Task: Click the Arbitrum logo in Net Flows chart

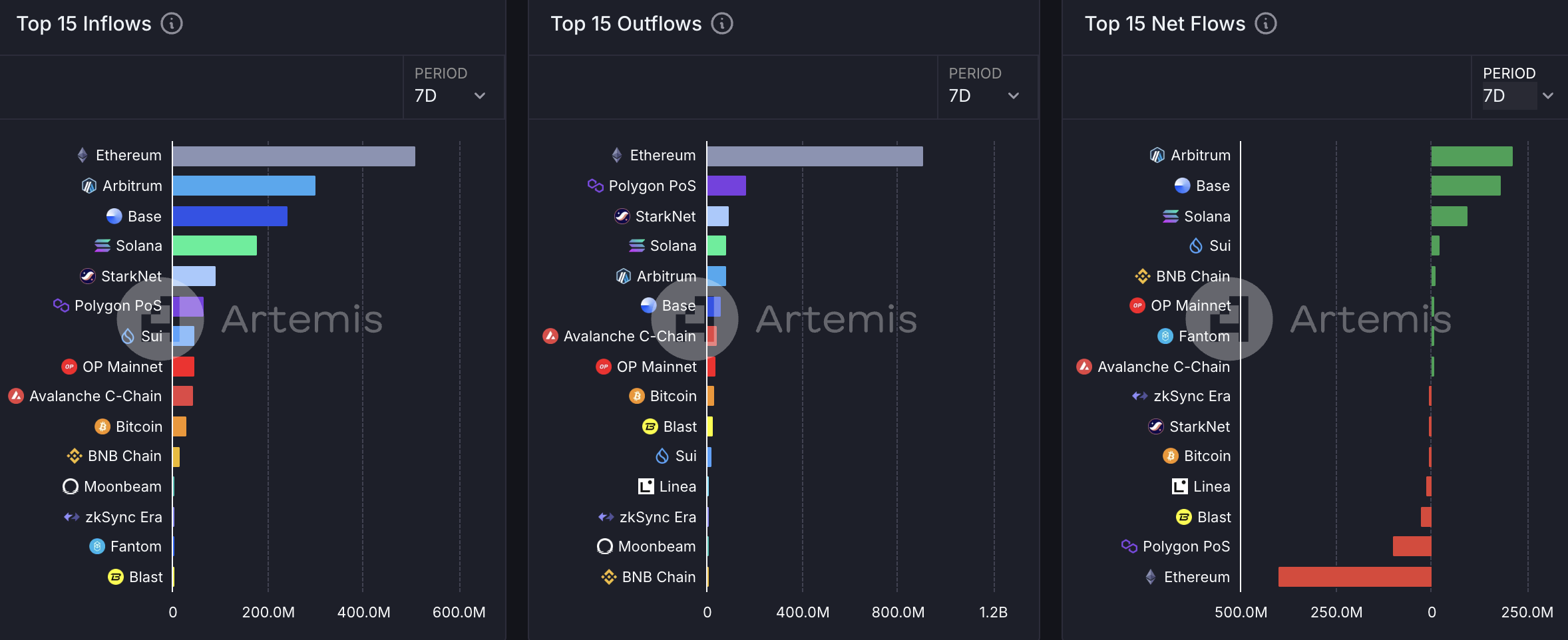Action: click(1157, 155)
